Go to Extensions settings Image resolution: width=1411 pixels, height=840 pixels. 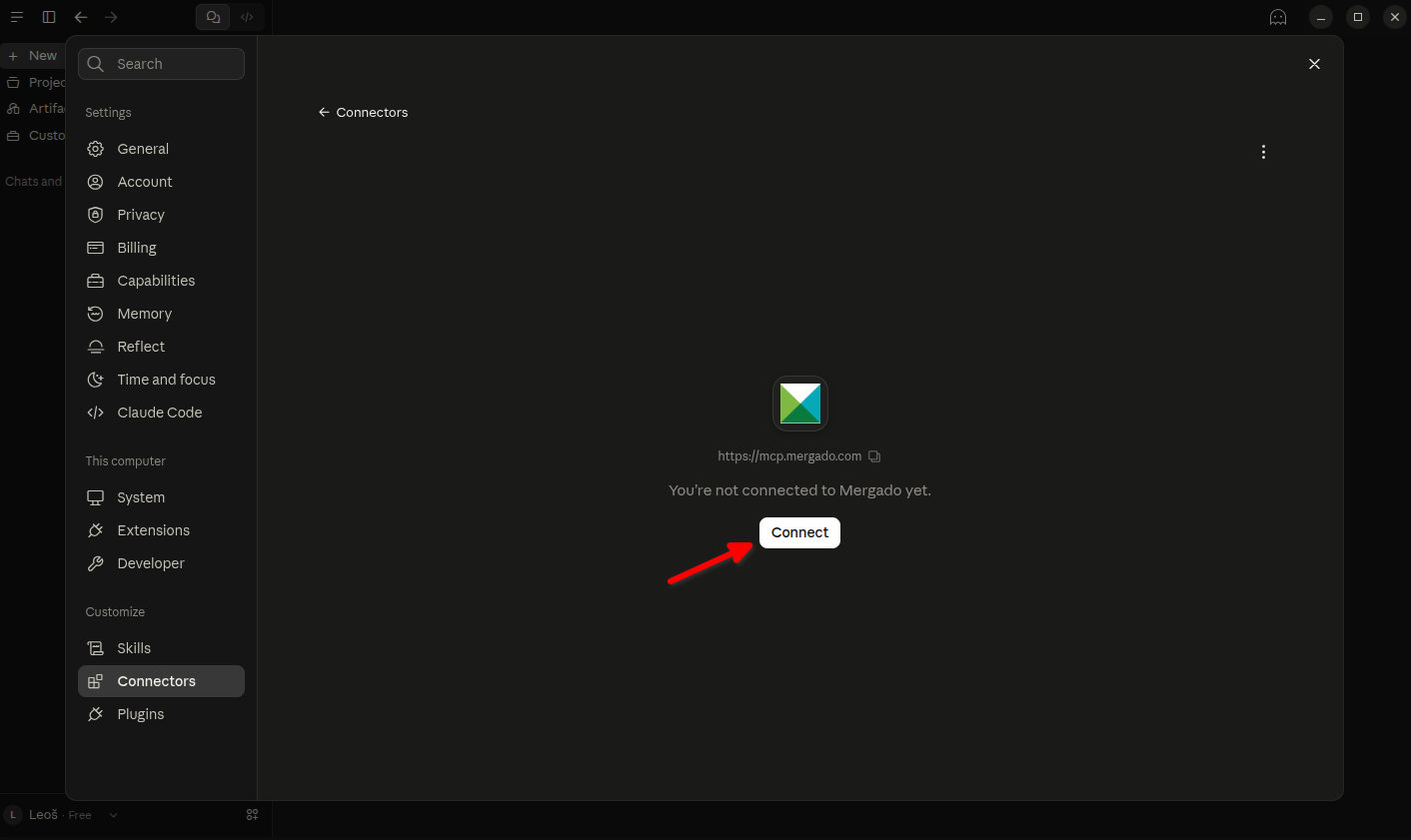[161, 530]
